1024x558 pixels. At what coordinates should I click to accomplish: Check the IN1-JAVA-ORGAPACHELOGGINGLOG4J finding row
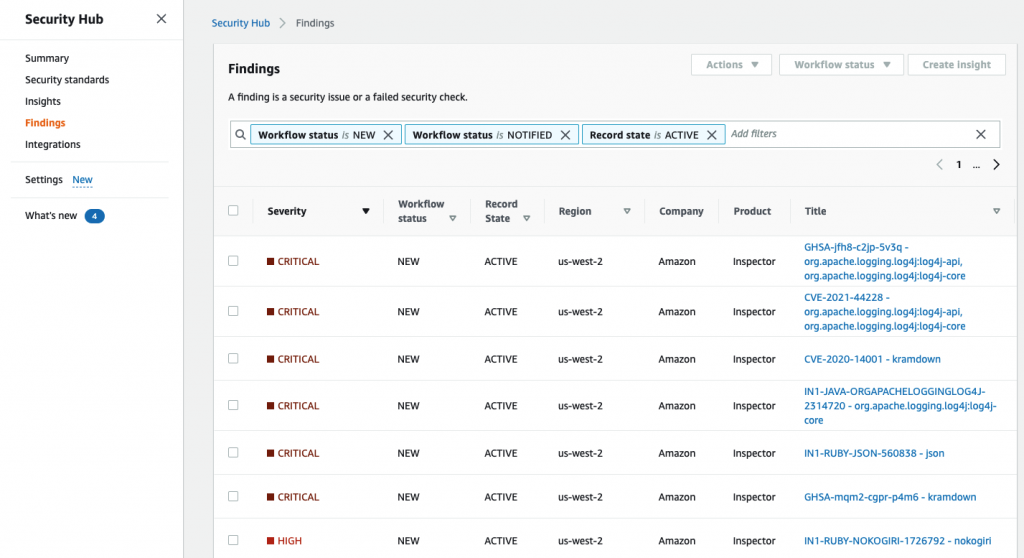point(233,405)
